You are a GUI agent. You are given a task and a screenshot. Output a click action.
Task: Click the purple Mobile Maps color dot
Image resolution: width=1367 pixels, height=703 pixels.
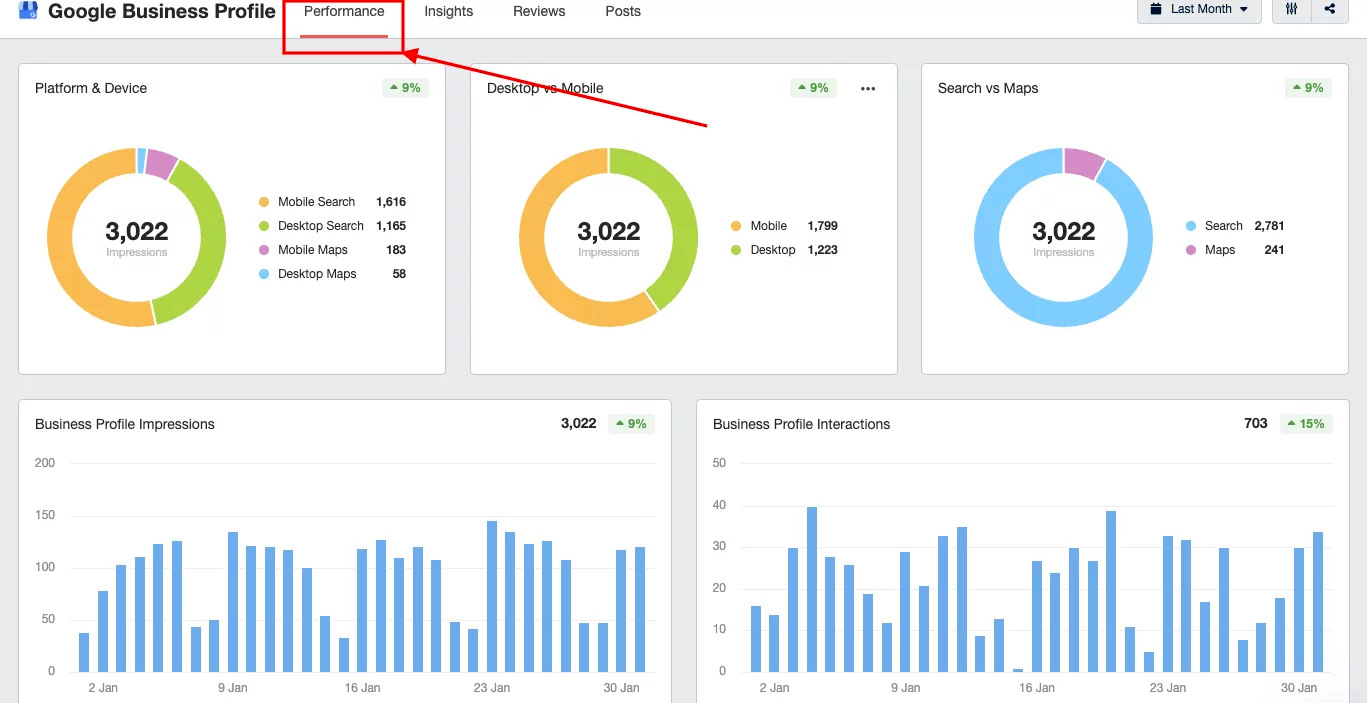[x=263, y=249]
